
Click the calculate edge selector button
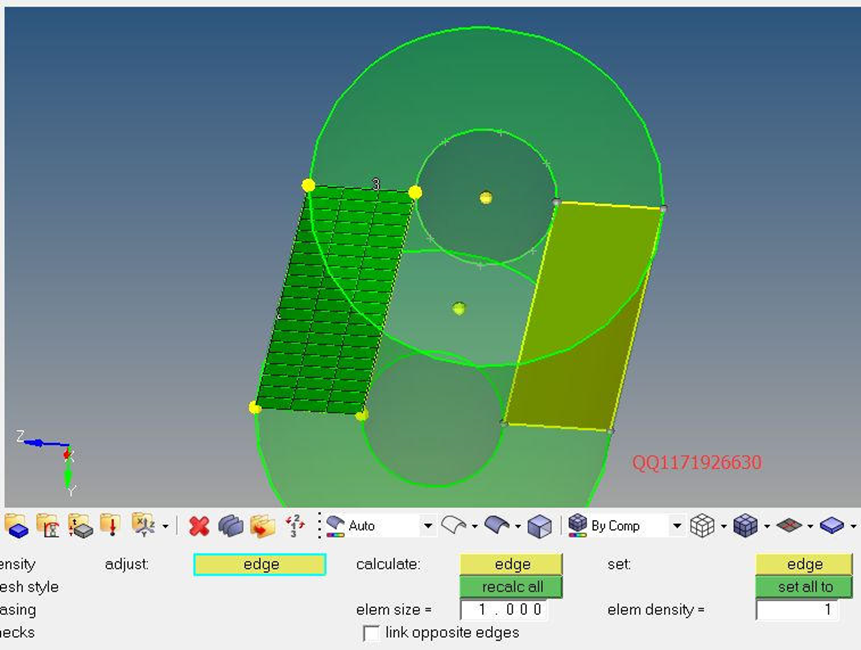[x=511, y=564]
